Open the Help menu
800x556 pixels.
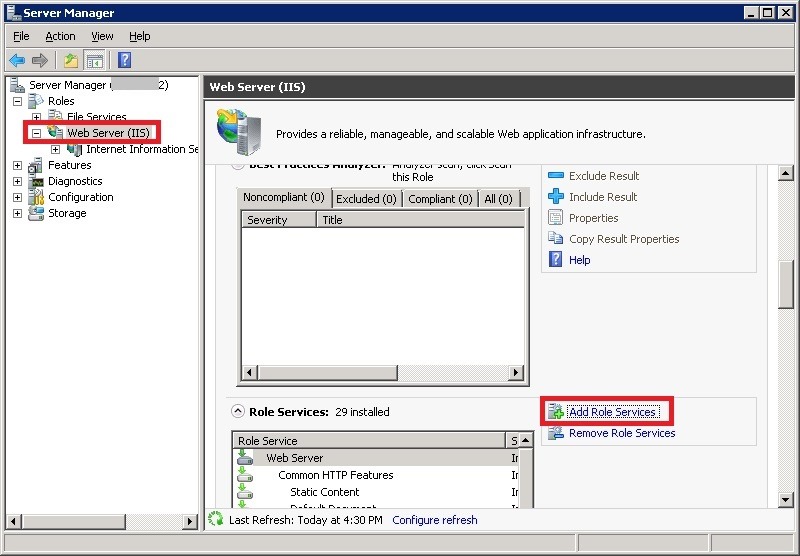pos(139,36)
